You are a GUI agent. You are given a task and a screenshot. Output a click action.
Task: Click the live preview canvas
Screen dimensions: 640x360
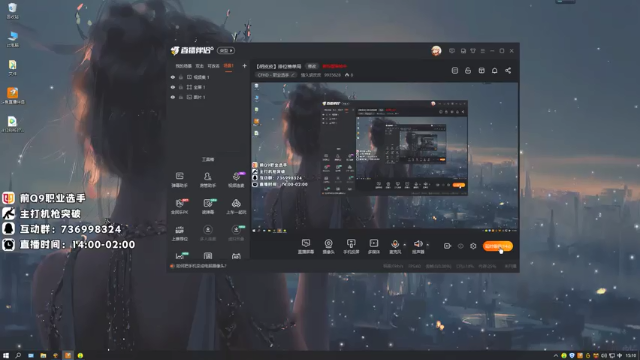[x=384, y=158]
